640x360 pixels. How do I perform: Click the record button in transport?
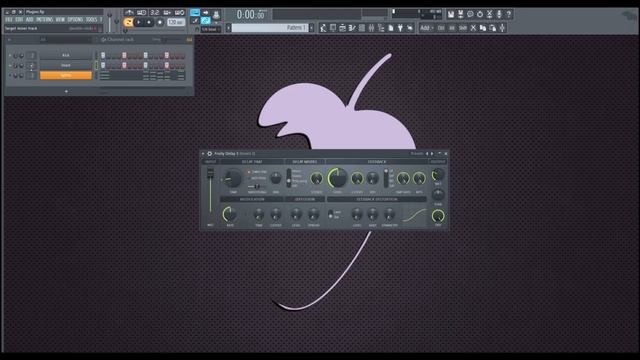160,22
